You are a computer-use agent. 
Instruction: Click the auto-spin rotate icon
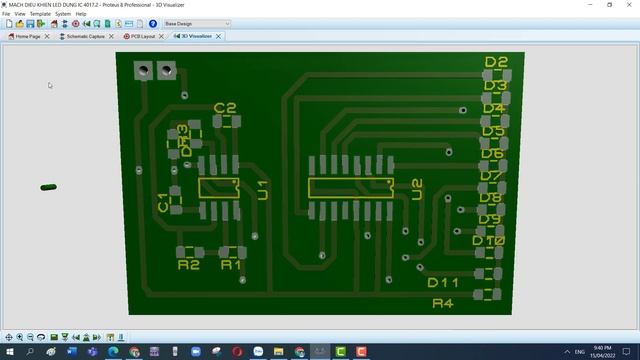(x=41, y=337)
